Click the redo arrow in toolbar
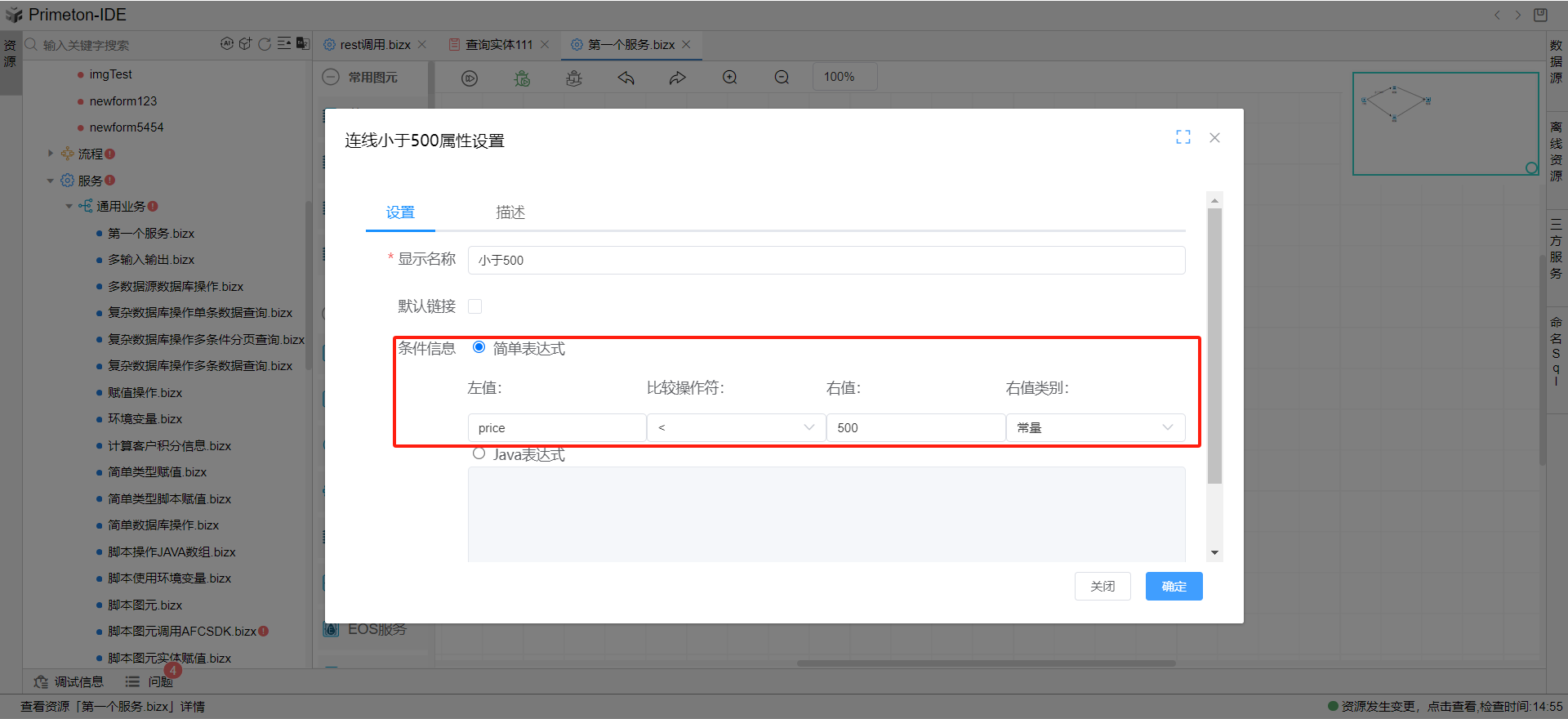1568x719 pixels. [x=678, y=78]
